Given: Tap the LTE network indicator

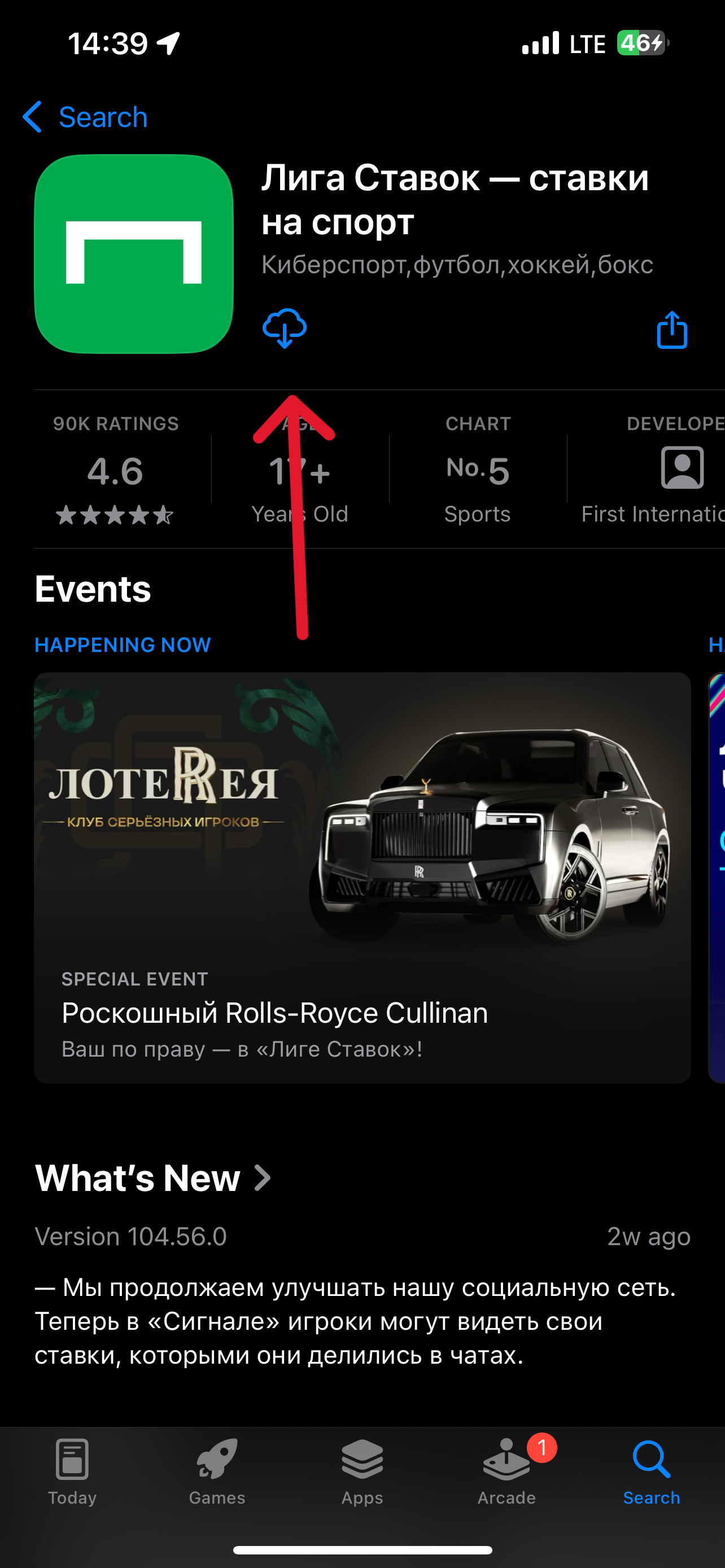Looking at the screenshot, I should pyautogui.click(x=587, y=44).
